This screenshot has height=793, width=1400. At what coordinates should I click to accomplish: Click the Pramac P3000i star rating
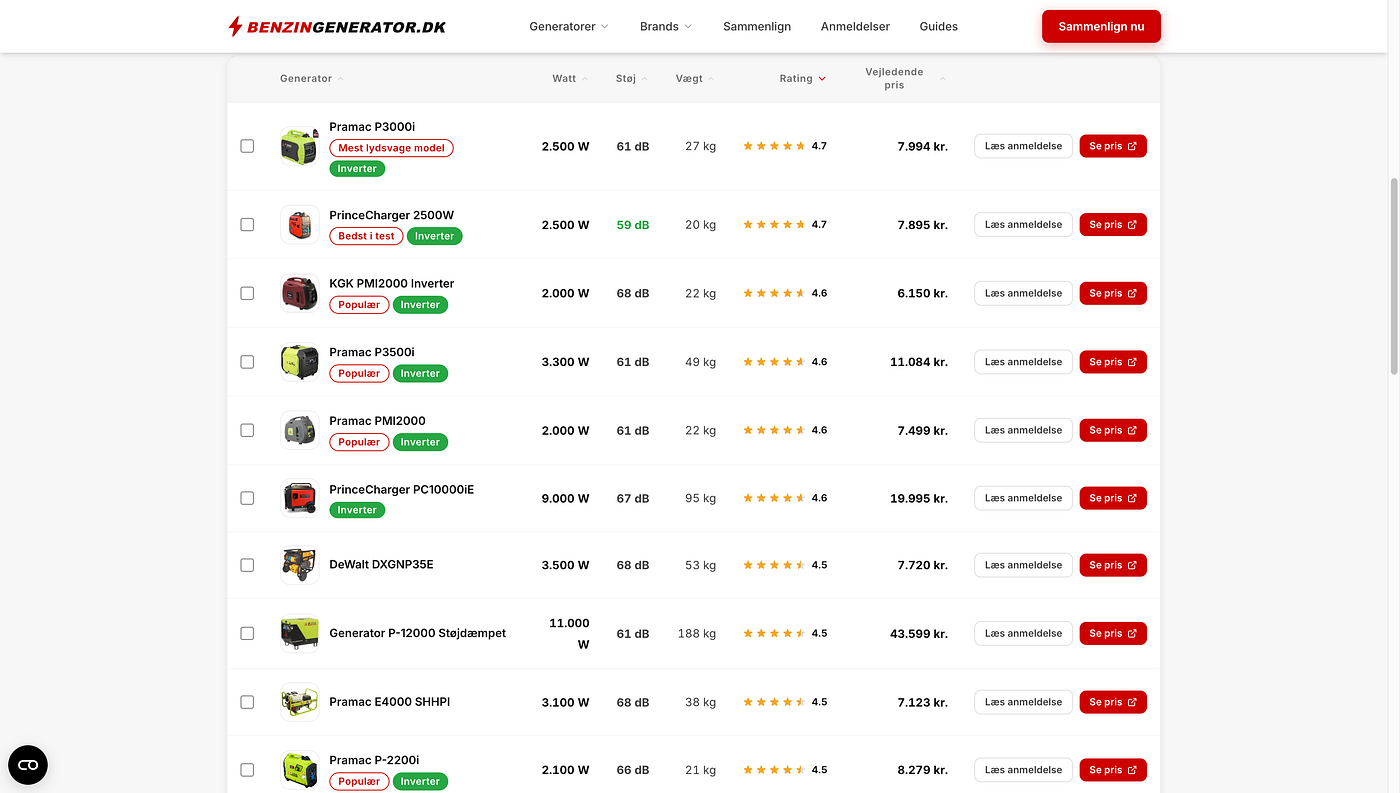[x=774, y=146]
